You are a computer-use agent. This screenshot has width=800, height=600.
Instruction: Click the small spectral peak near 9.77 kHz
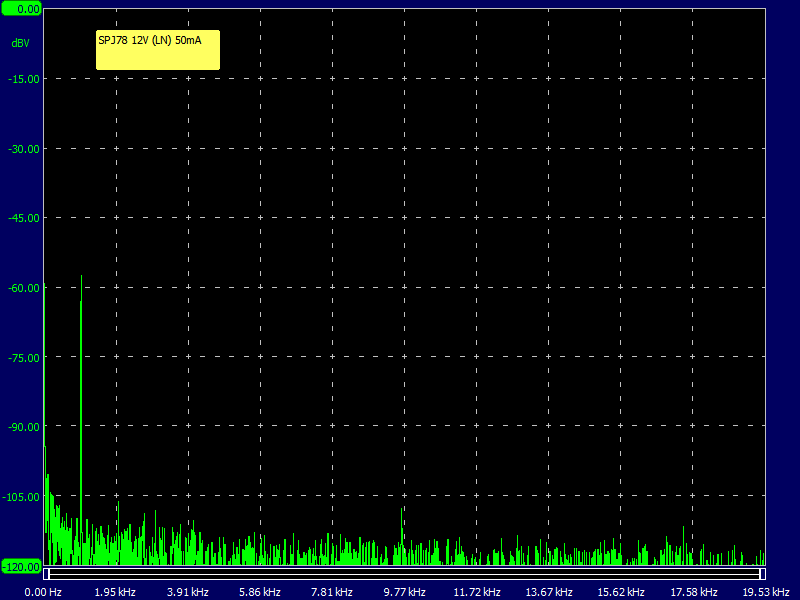pyautogui.click(x=402, y=536)
